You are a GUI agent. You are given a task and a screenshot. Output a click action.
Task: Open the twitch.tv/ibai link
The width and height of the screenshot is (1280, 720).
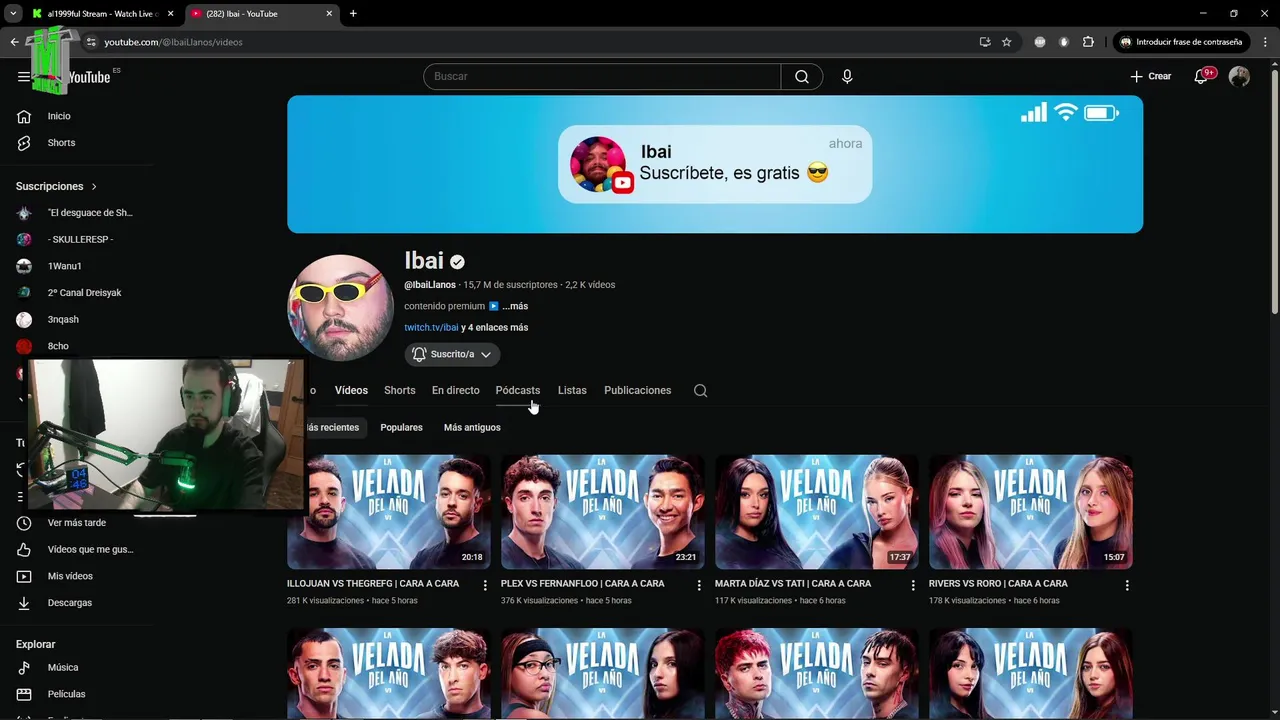[x=431, y=327]
